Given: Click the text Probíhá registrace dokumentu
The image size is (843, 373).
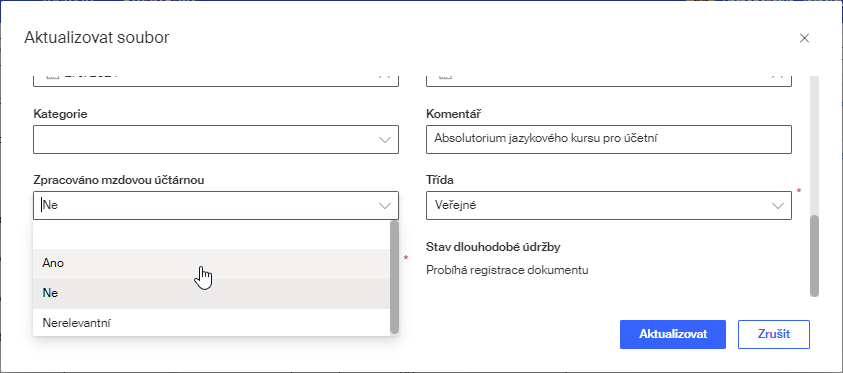Looking at the screenshot, I should tap(507, 270).
